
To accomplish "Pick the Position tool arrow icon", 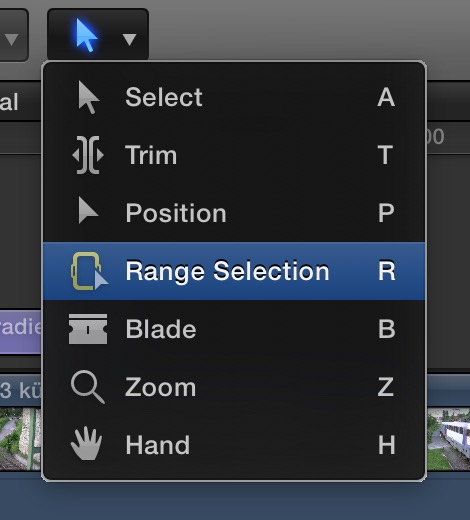I will (88, 210).
